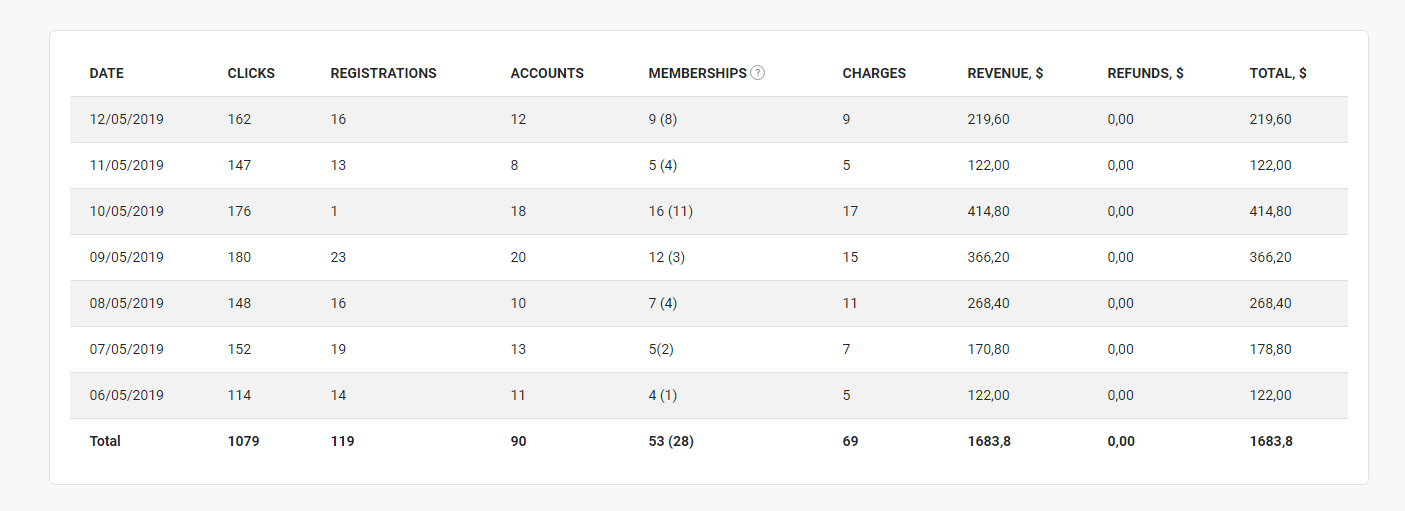Image resolution: width=1405 pixels, height=511 pixels.
Task: Click the 414,80 revenue value
Action: point(988,211)
